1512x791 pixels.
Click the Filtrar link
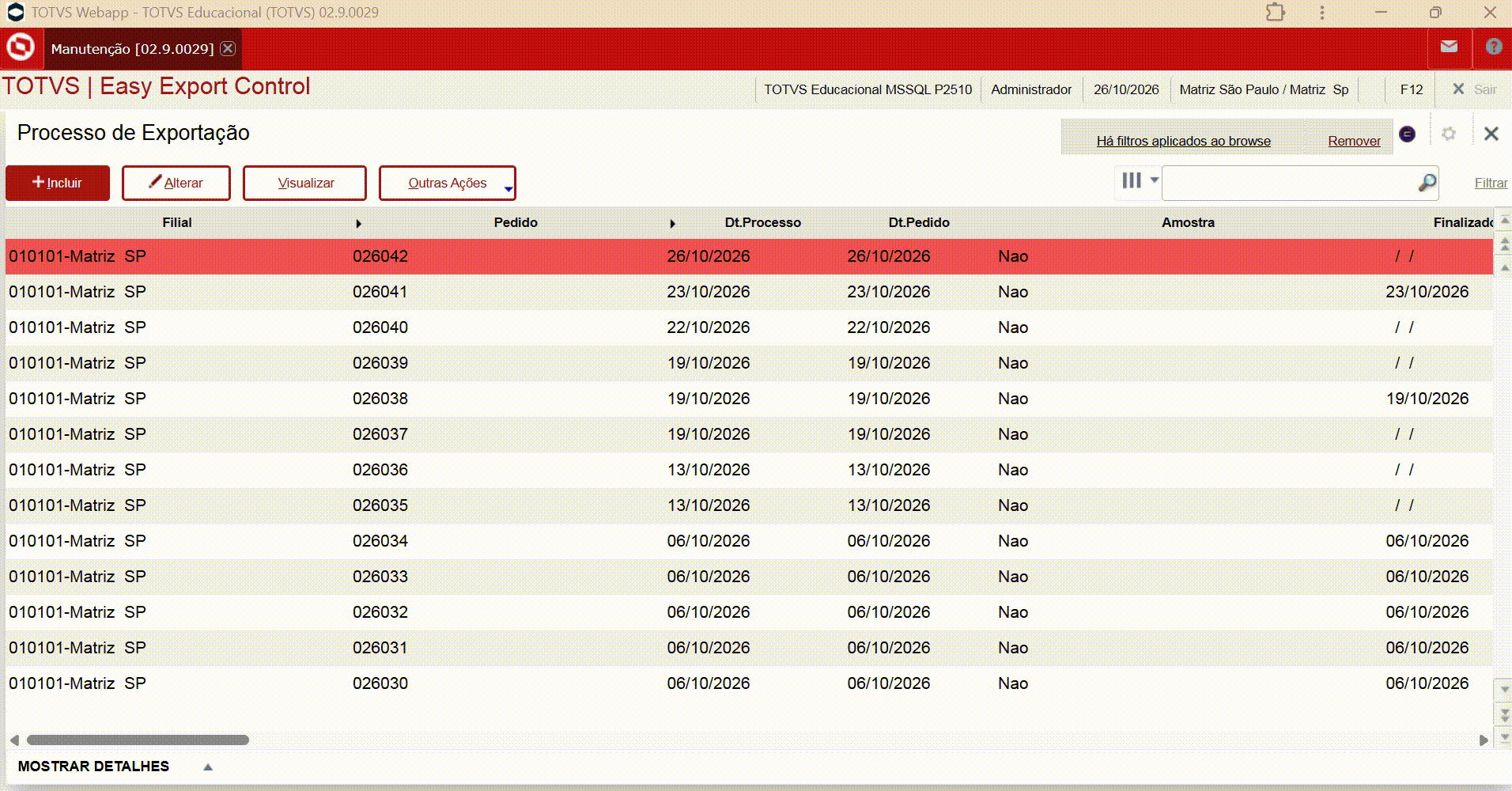coord(1491,183)
